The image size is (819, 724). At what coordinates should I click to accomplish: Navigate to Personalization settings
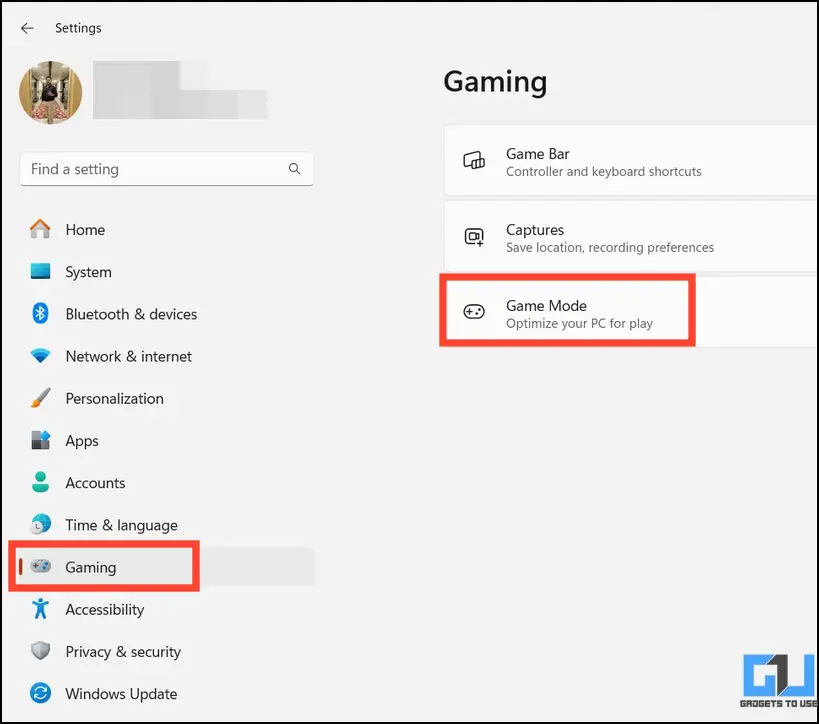pyautogui.click(x=167, y=399)
